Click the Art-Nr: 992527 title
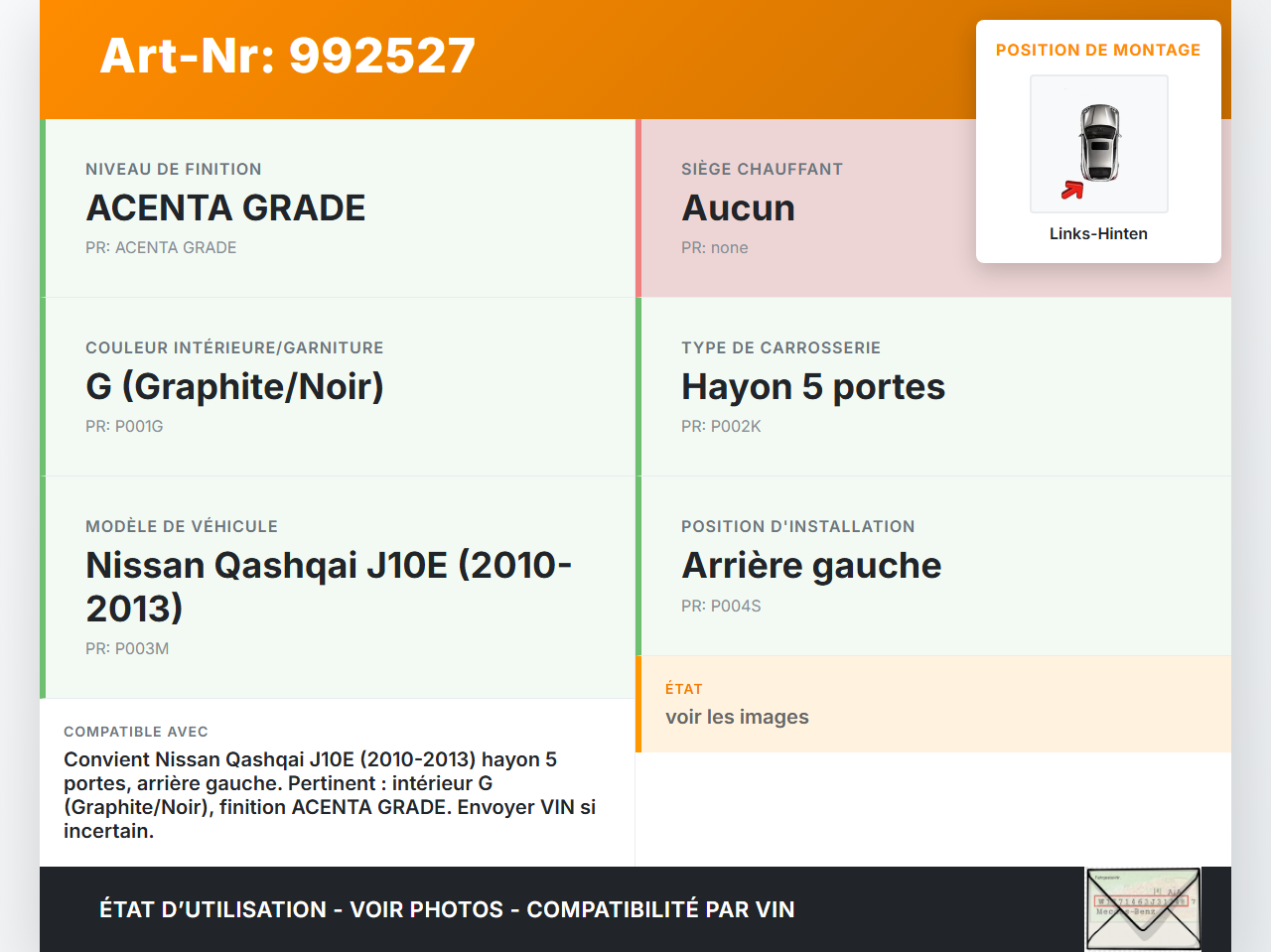 288,56
